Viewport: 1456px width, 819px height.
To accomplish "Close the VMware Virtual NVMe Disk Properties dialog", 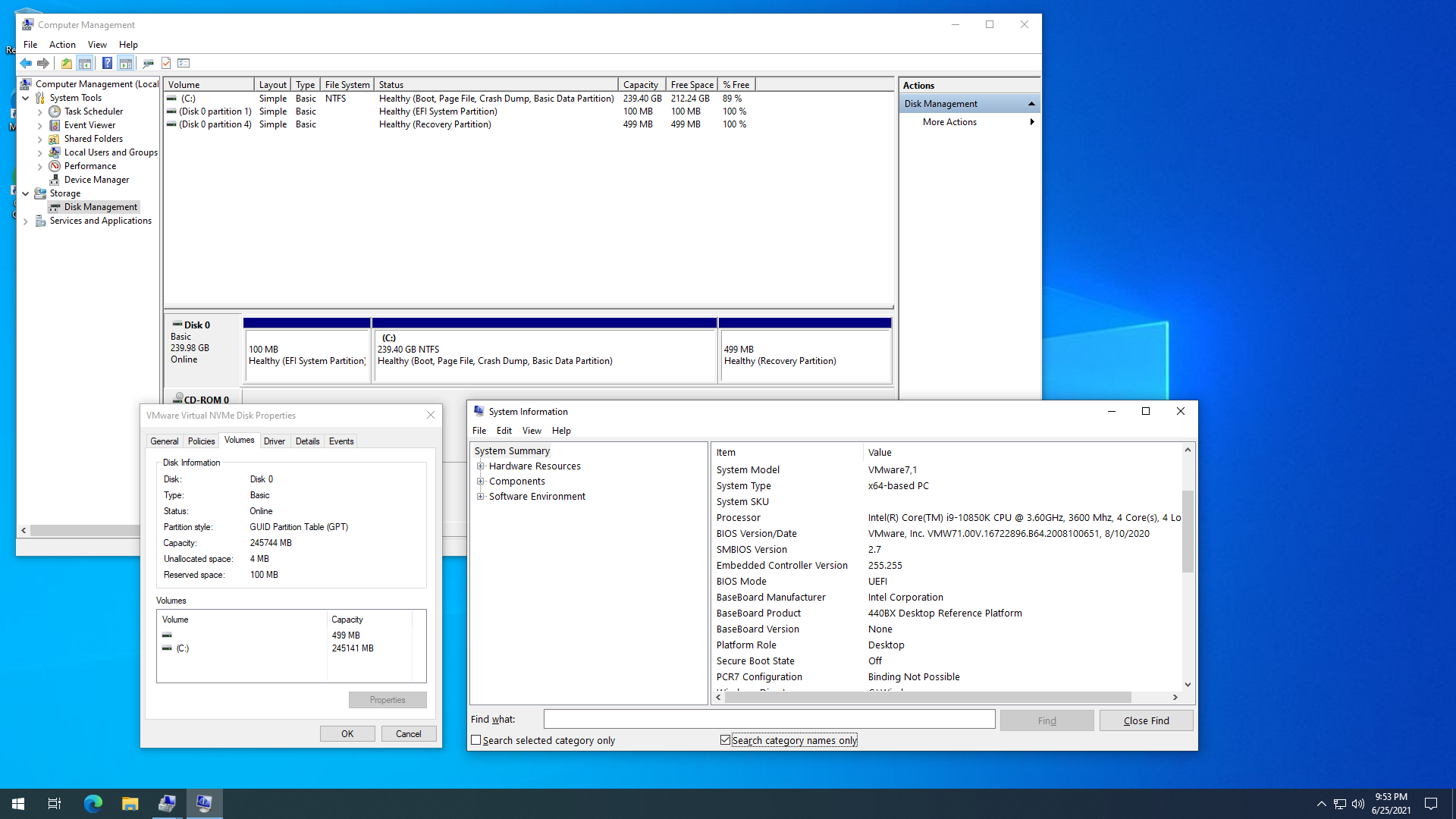I will click(431, 416).
